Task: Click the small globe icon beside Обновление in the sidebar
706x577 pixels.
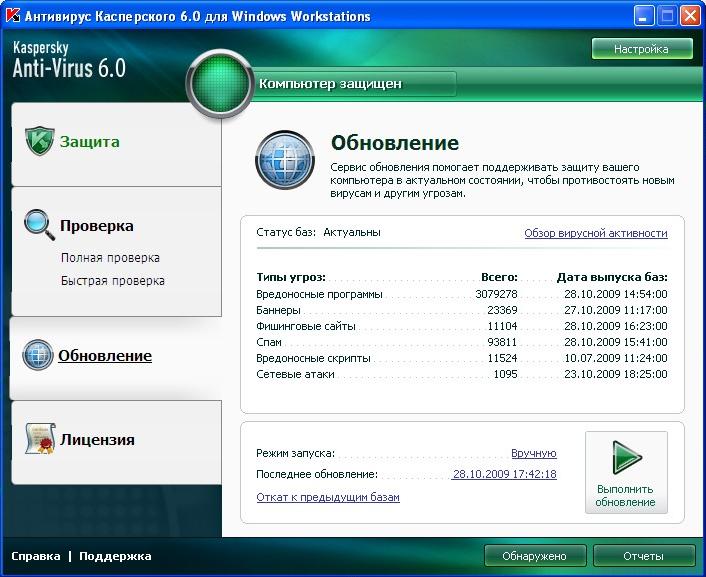Action: (38, 355)
